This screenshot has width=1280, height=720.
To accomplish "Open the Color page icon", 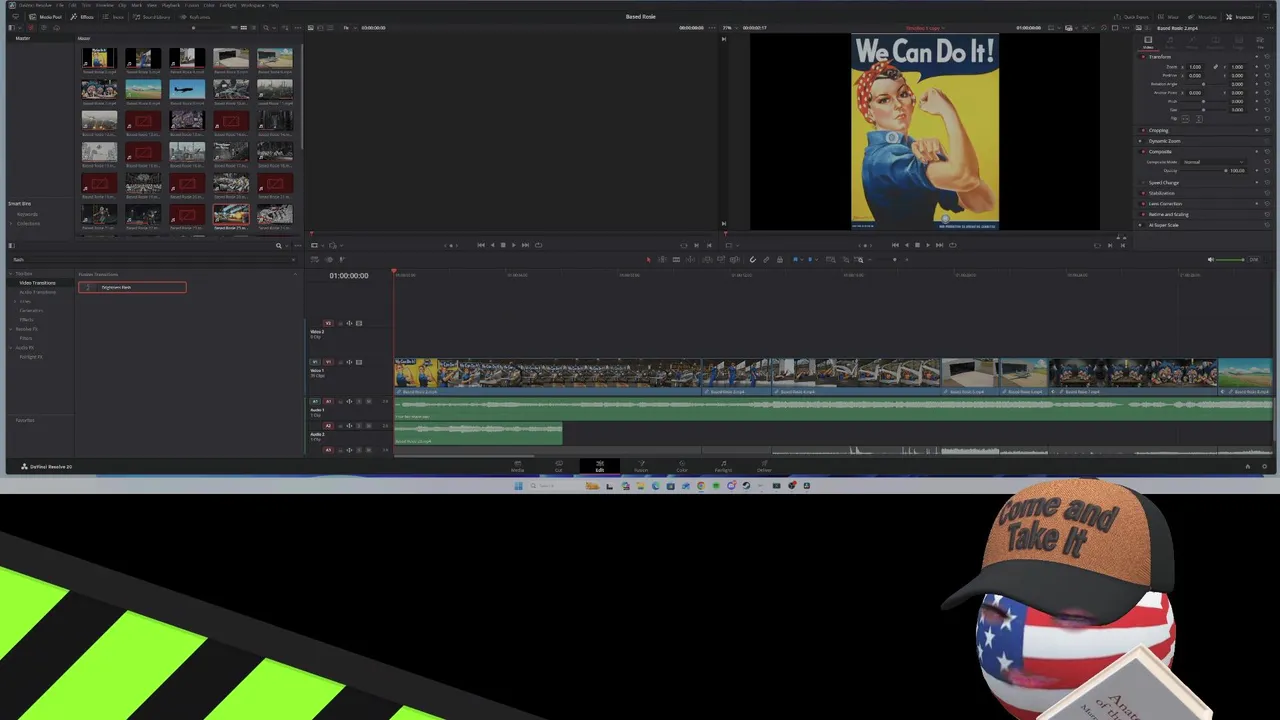I will point(682,466).
